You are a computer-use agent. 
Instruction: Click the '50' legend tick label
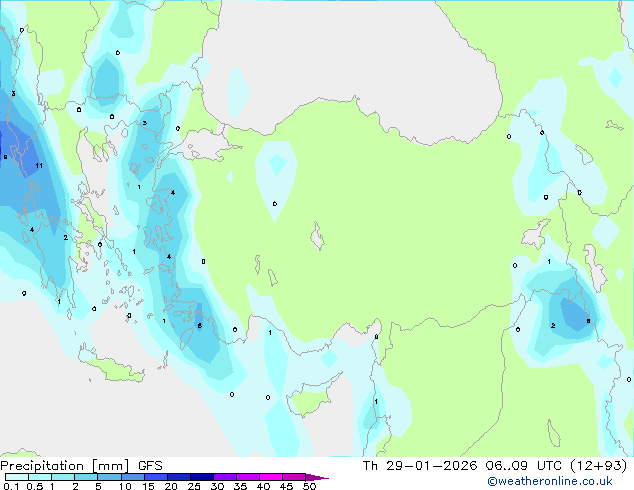point(309,486)
